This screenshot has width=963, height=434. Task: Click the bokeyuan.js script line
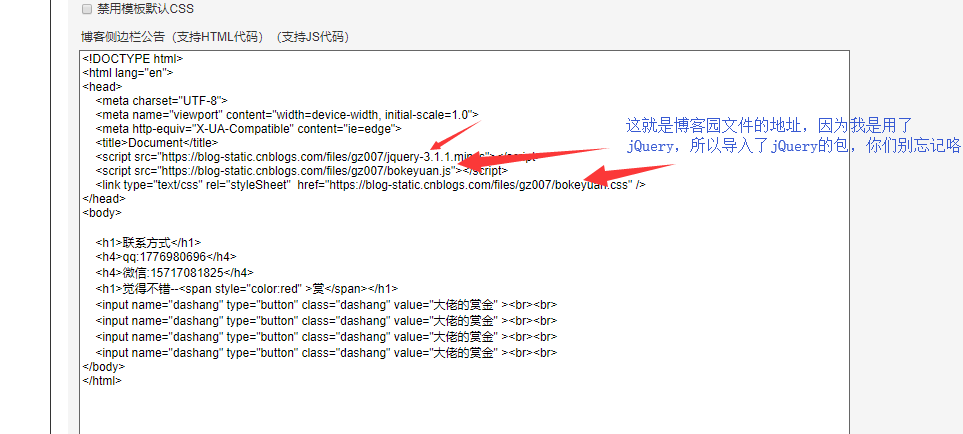click(x=302, y=170)
